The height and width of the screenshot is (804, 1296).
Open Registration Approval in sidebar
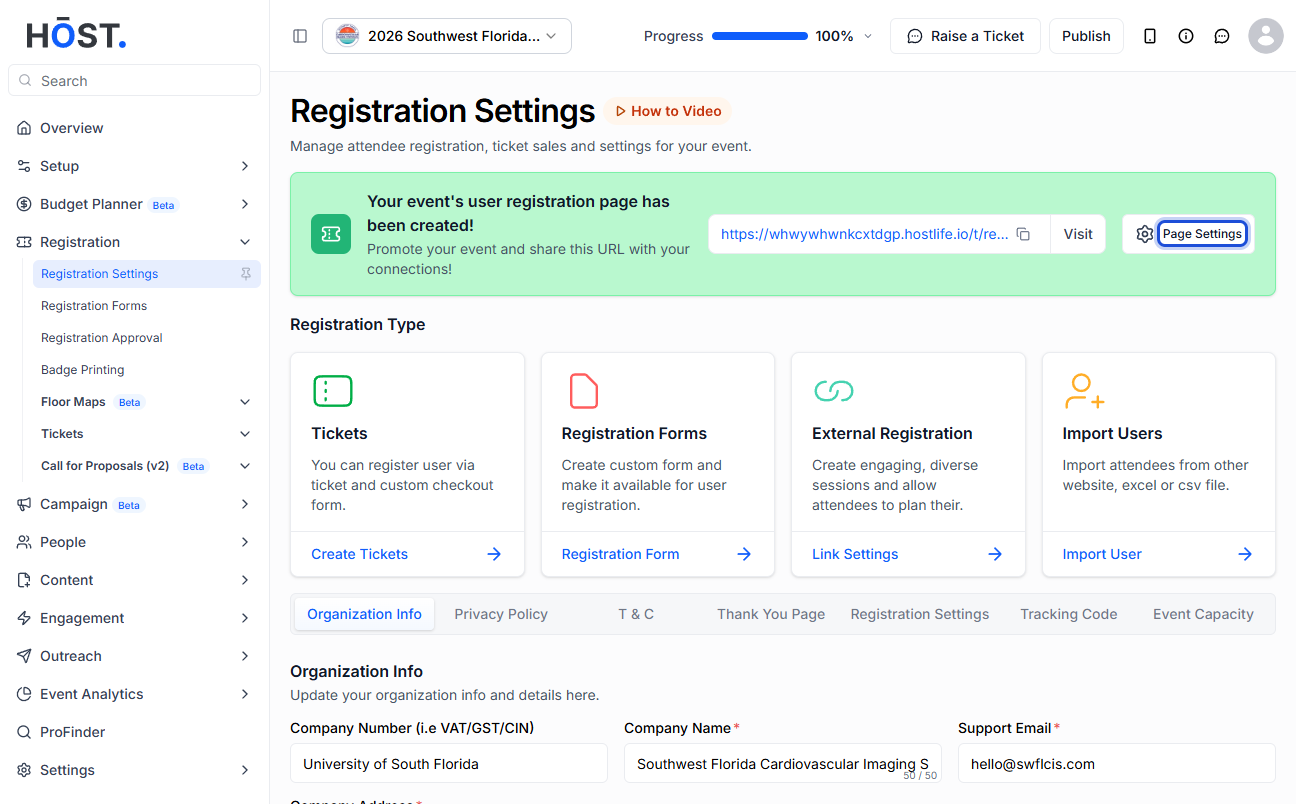(x=102, y=338)
